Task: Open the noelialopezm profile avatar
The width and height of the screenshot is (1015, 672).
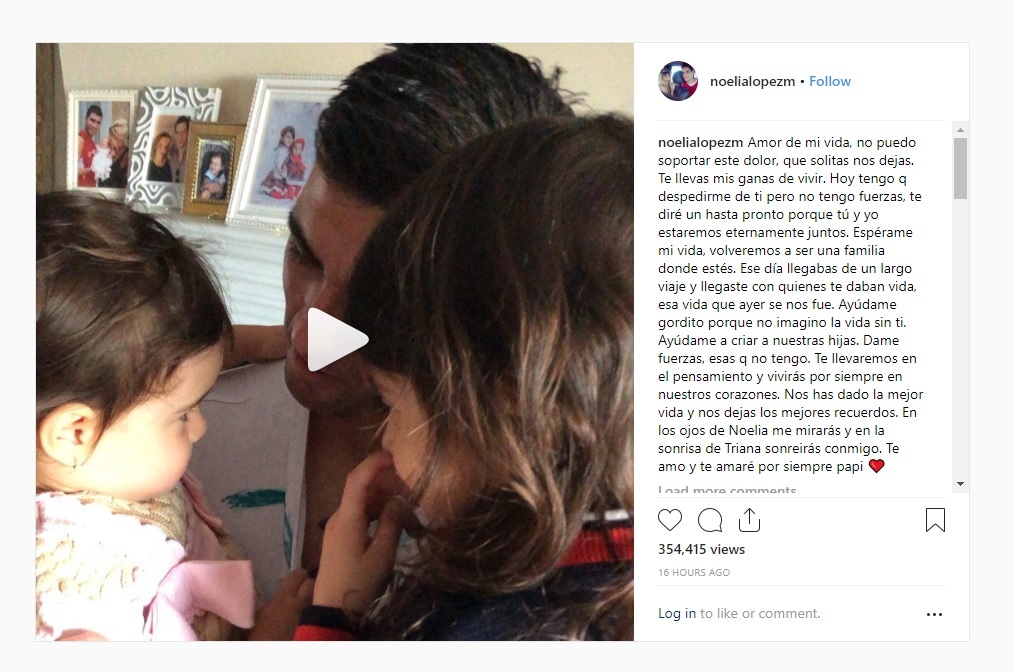Action: tap(678, 81)
